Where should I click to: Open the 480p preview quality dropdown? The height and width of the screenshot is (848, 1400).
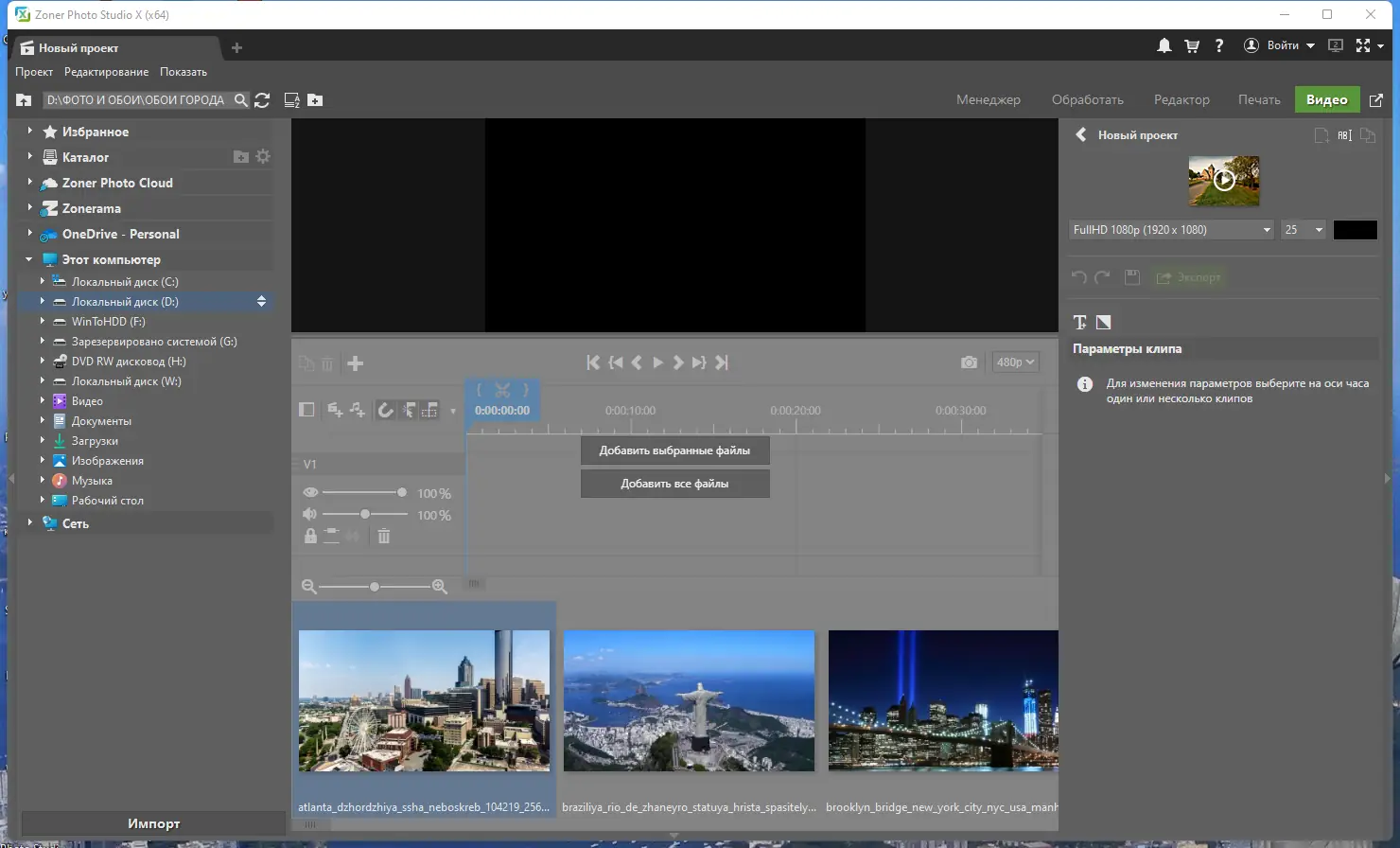(1015, 362)
